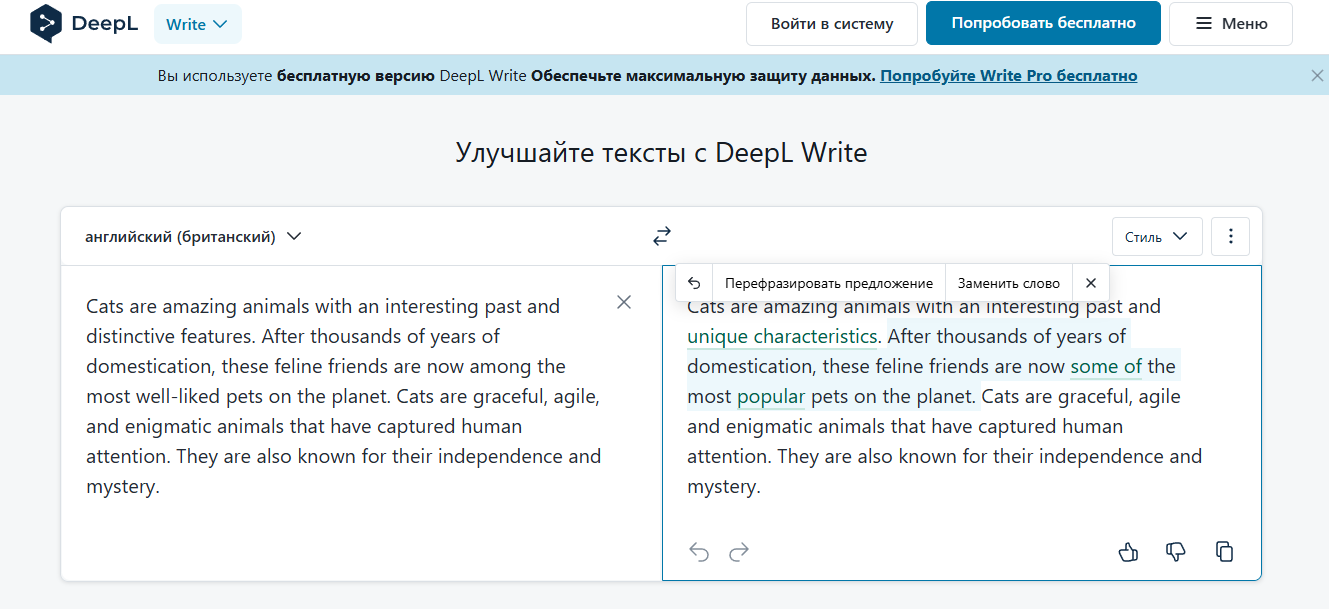Close the floating rephrase toolbar
This screenshot has height=609, width=1329.
(x=1091, y=283)
